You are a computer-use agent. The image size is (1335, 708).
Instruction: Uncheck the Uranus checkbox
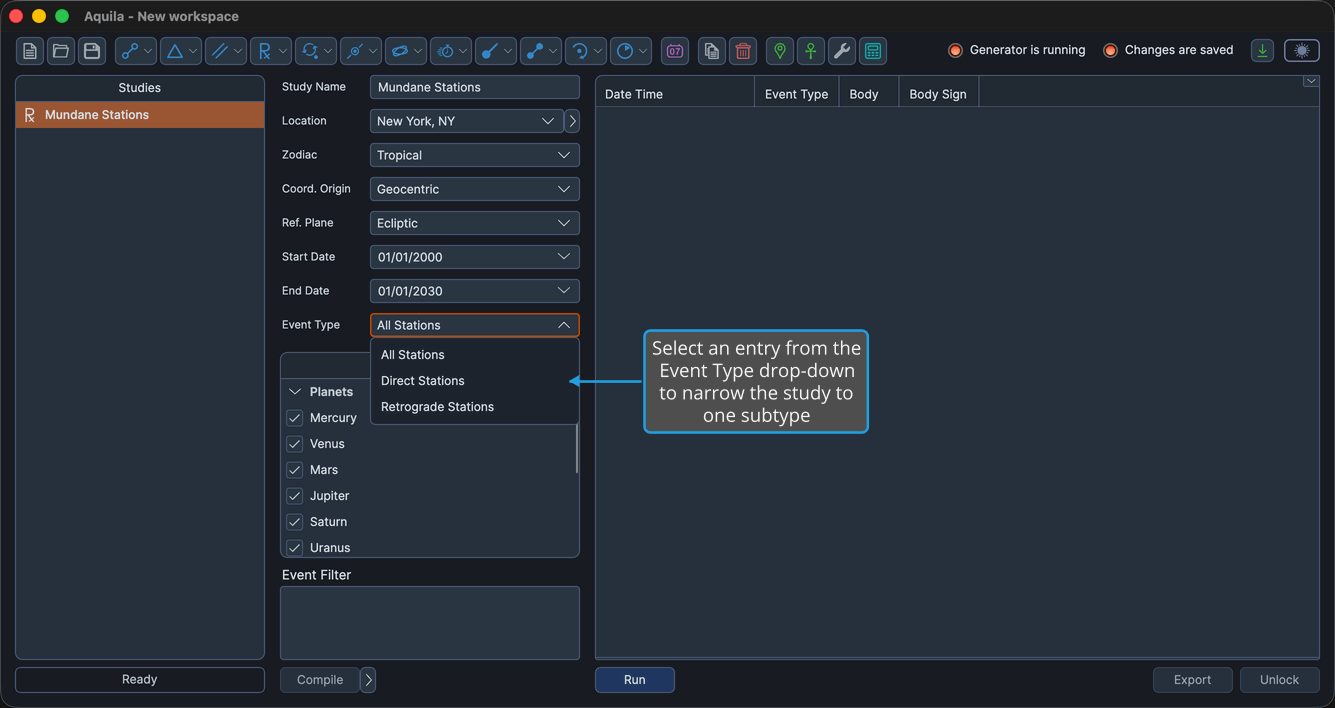(295, 548)
